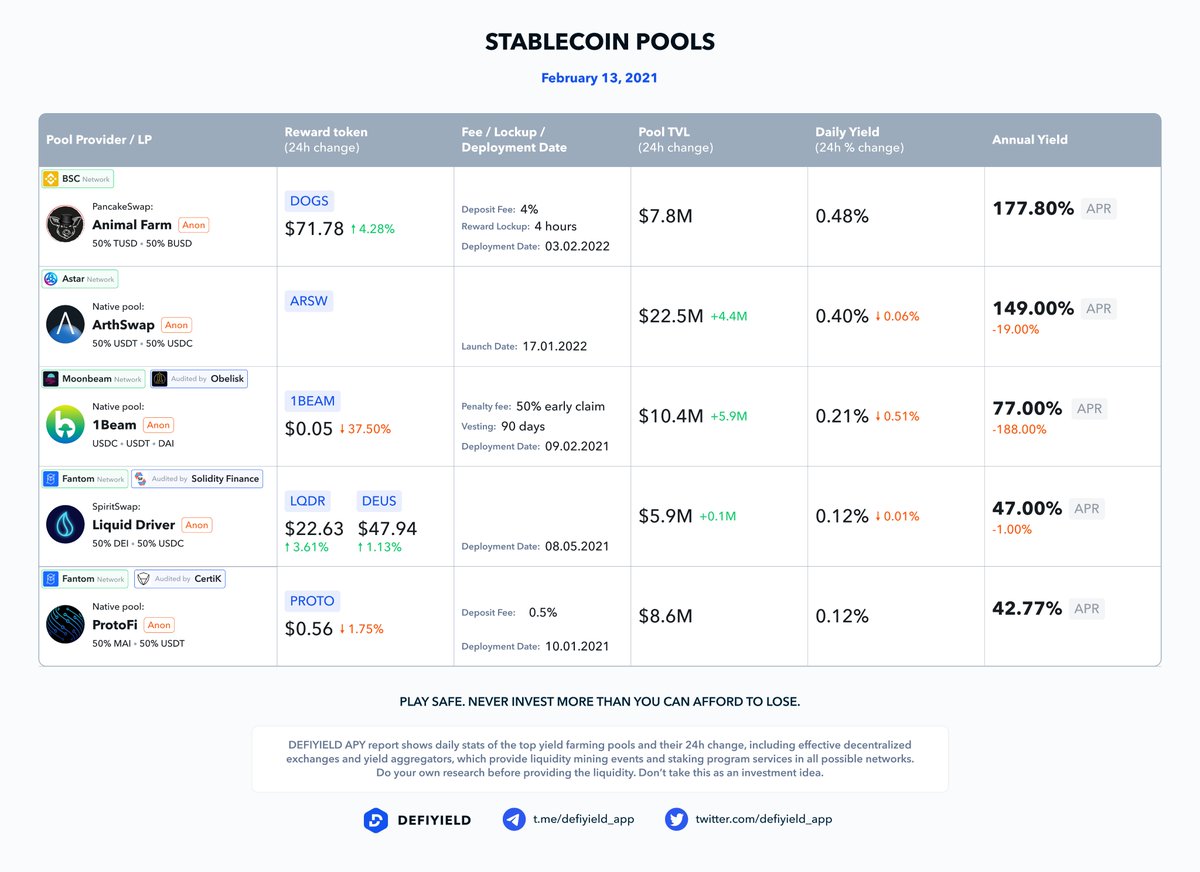Click the February 13, 2021 date

coord(599,78)
